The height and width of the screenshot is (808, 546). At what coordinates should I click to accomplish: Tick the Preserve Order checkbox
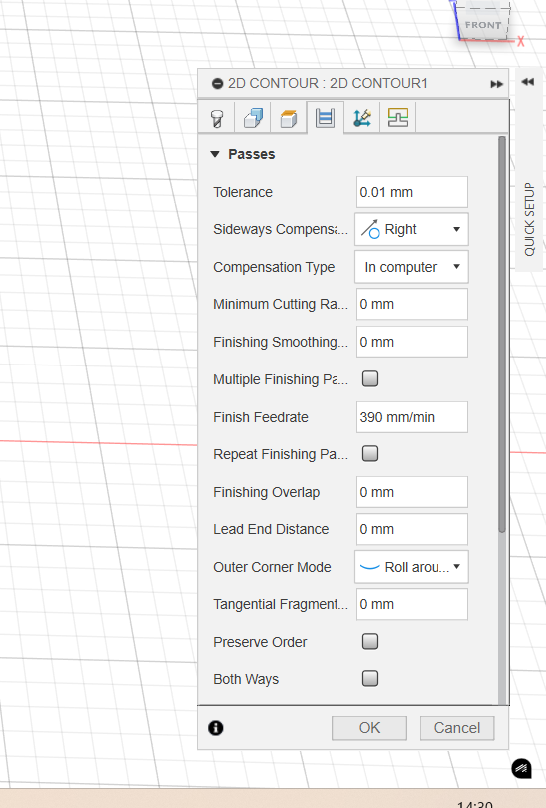pyautogui.click(x=370, y=642)
